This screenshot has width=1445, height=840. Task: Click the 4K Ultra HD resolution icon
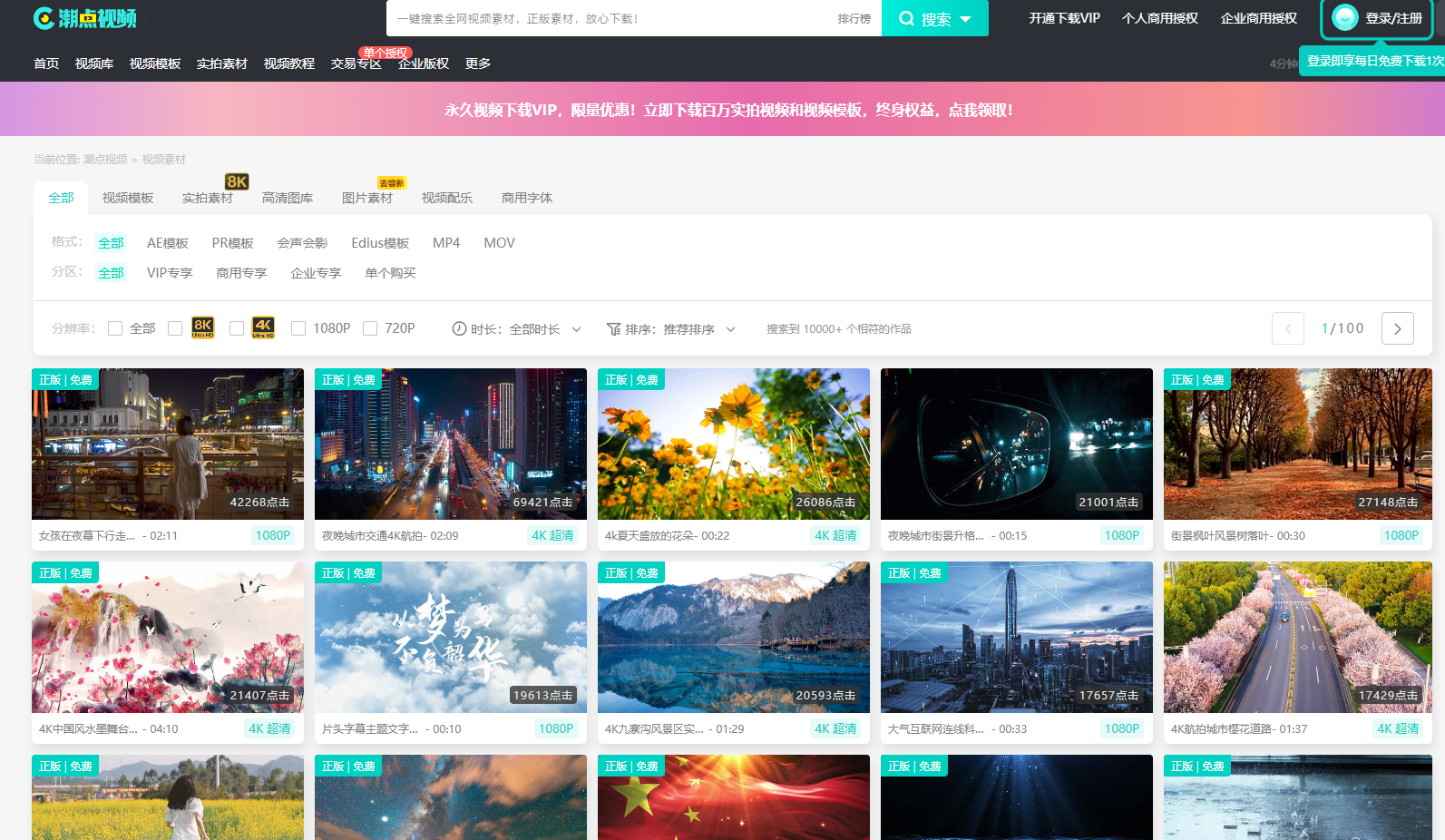click(263, 327)
